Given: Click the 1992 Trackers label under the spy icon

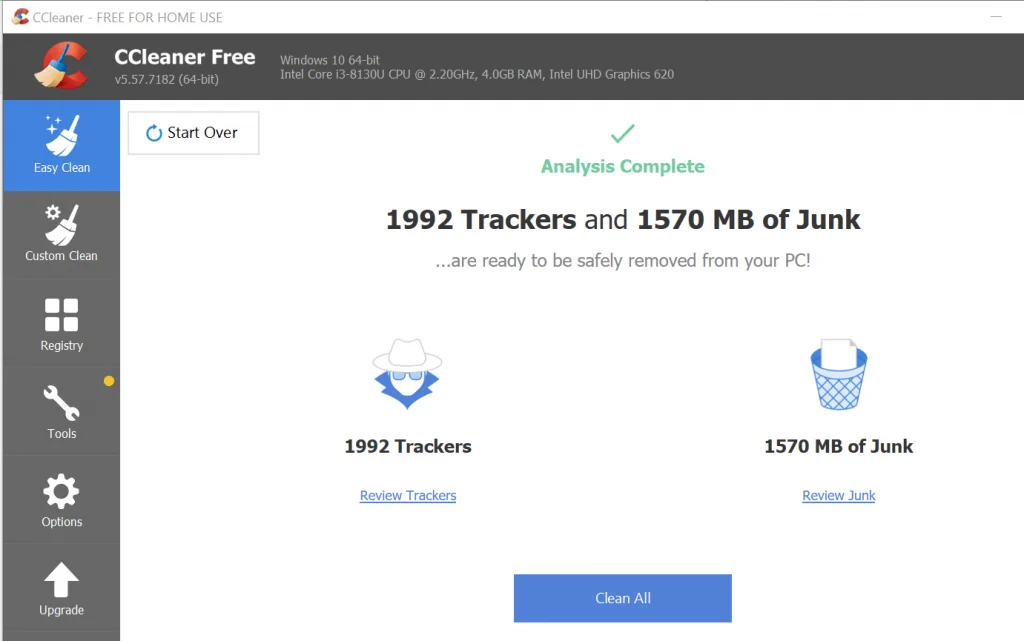Looking at the screenshot, I should (407, 447).
